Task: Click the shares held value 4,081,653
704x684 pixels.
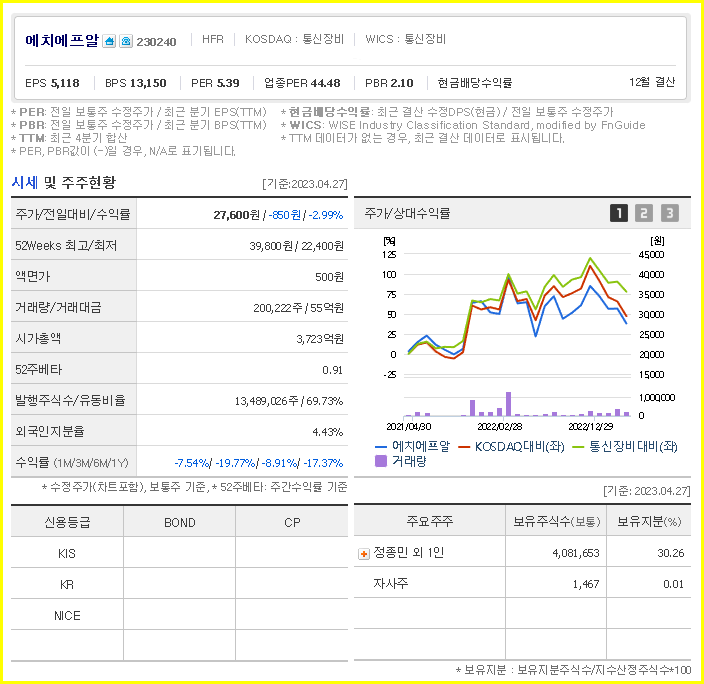Action: point(576,553)
